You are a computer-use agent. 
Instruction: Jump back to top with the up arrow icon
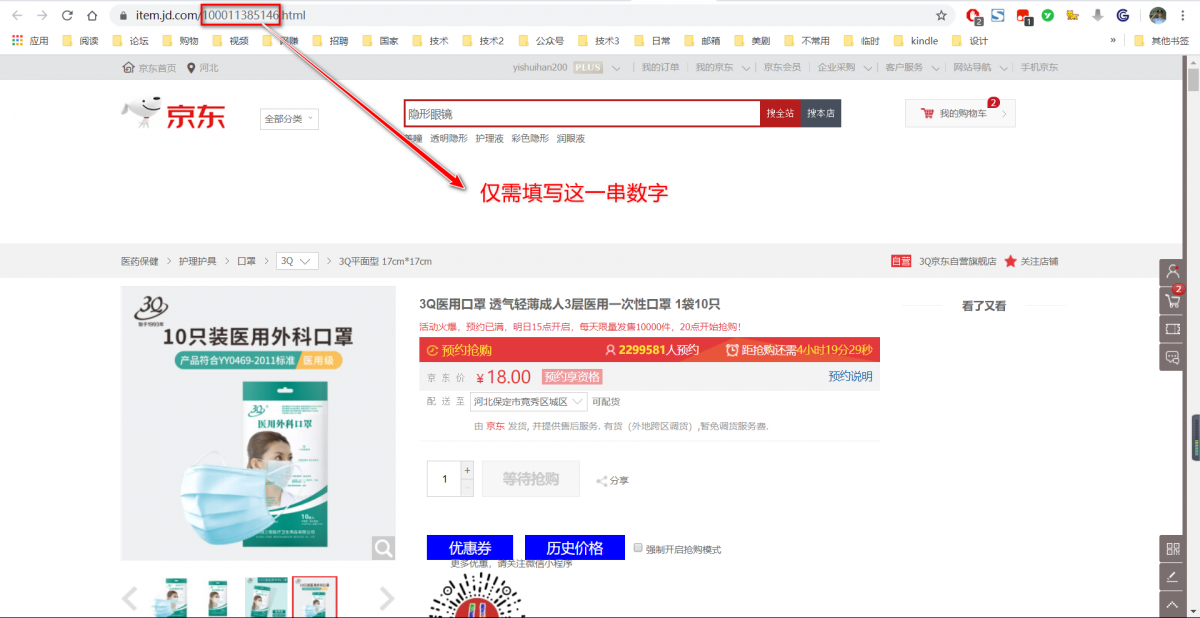1172,605
